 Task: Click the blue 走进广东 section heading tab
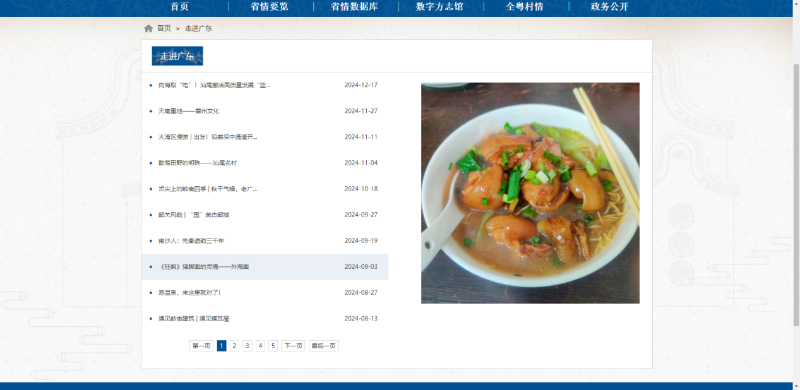click(x=177, y=56)
